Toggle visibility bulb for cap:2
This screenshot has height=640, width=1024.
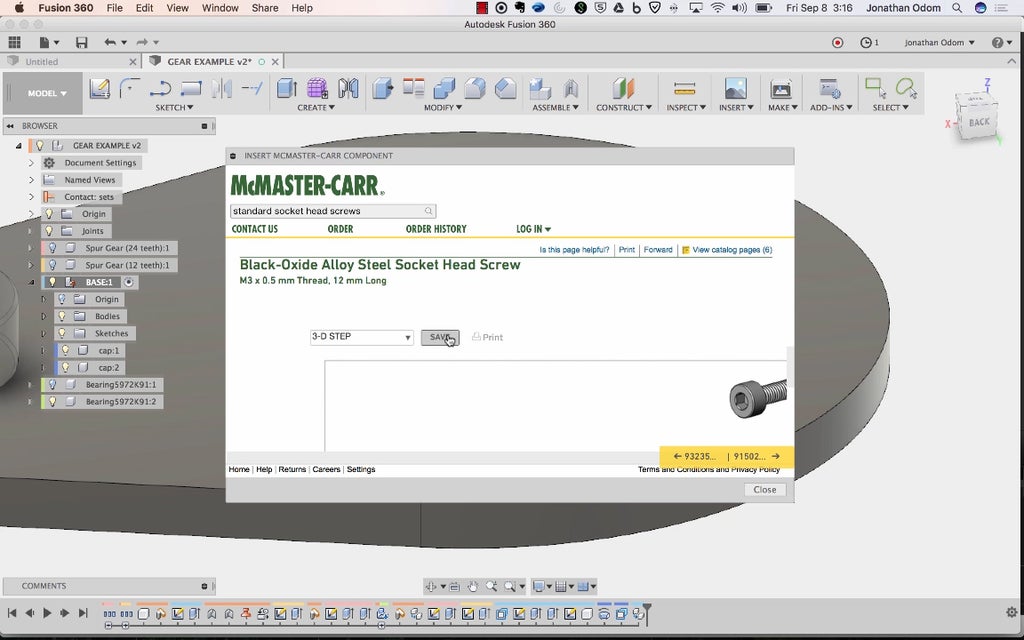click(x=65, y=367)
